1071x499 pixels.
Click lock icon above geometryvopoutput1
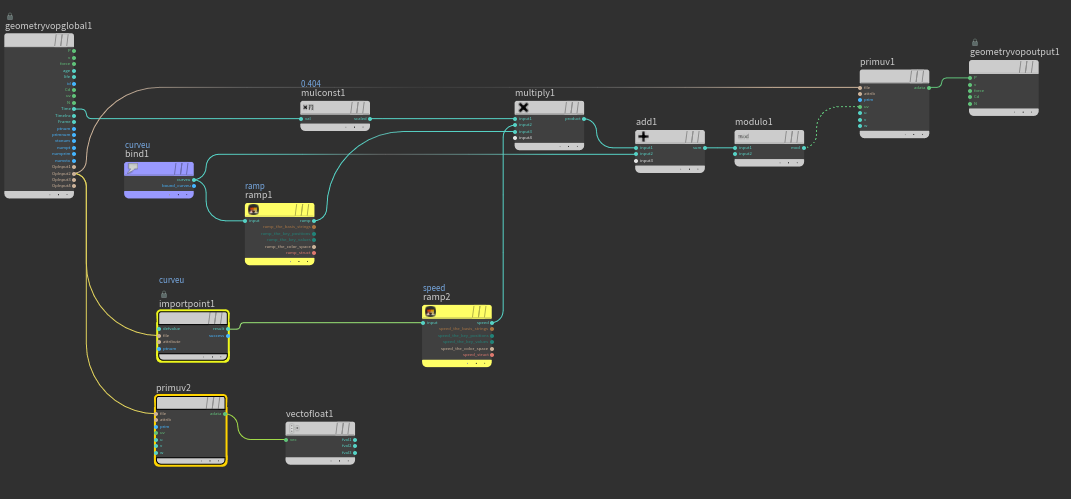(x=974, y=42)
